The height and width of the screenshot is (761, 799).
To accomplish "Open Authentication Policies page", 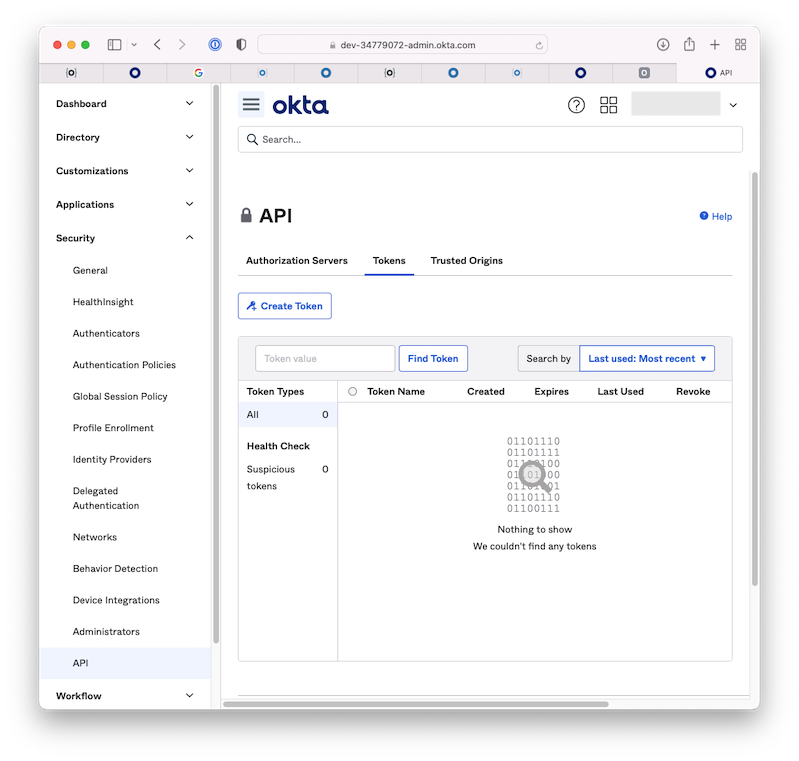I will pyautogui.click(x=124, y=365).
